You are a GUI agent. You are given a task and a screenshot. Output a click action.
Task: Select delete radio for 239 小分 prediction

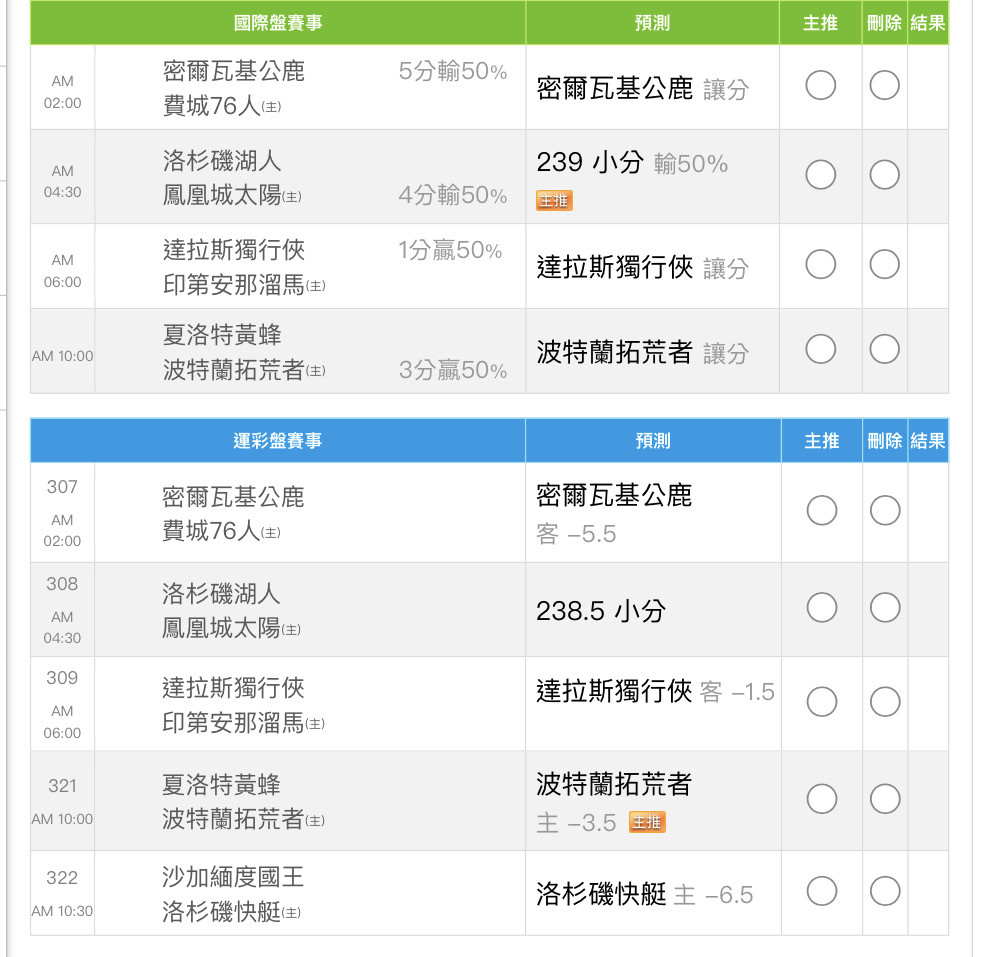coord(884,175)
